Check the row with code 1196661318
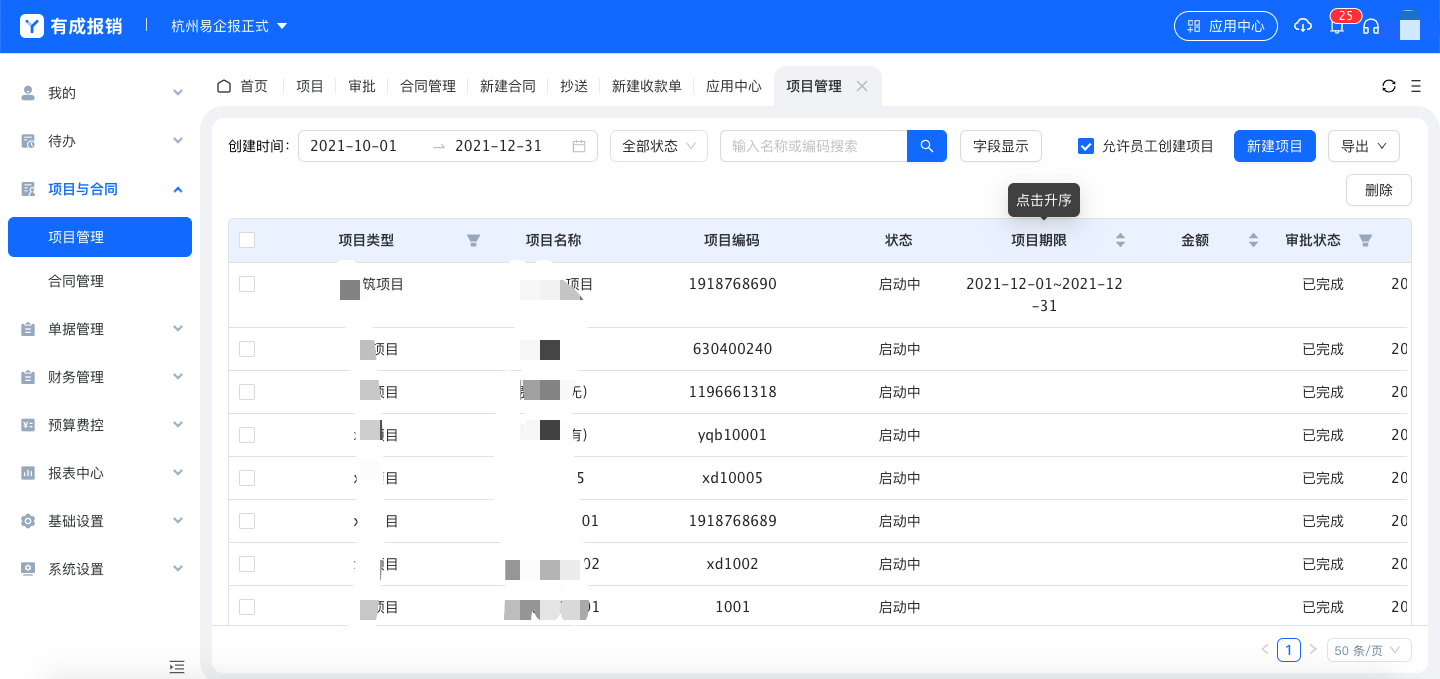Viewport: 1440px width, 679px height. (x=247, y=392)
